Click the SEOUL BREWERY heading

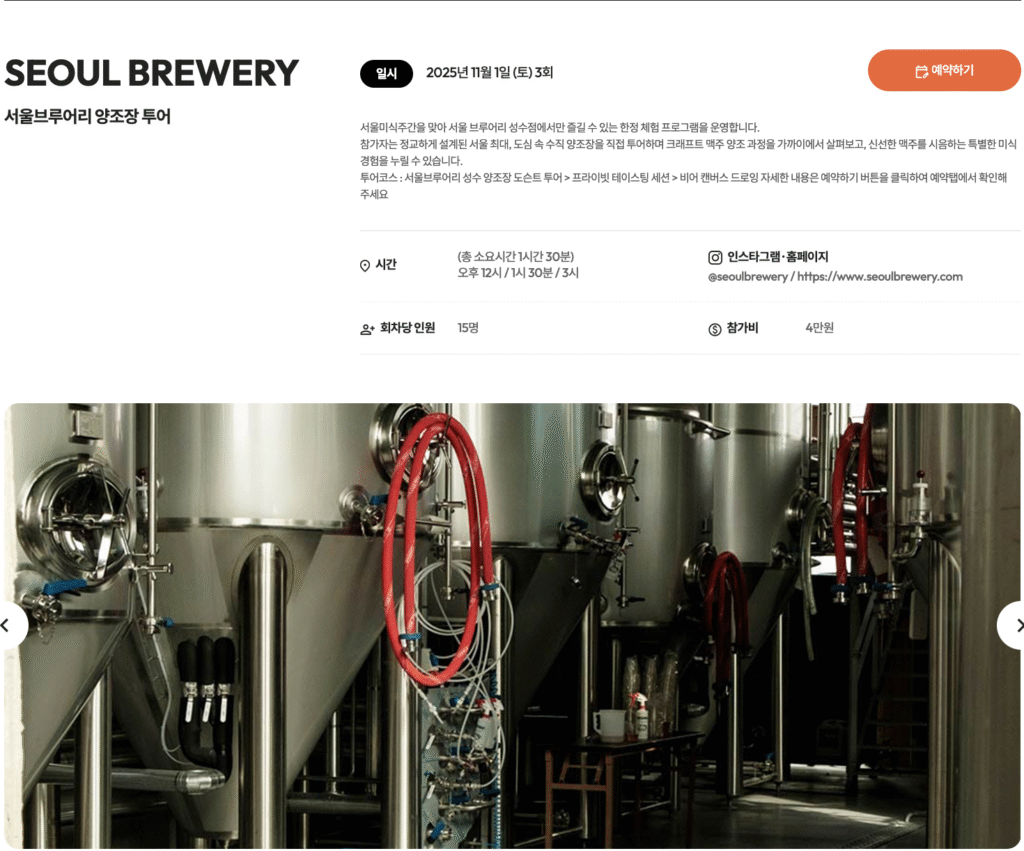click(151, 72)
